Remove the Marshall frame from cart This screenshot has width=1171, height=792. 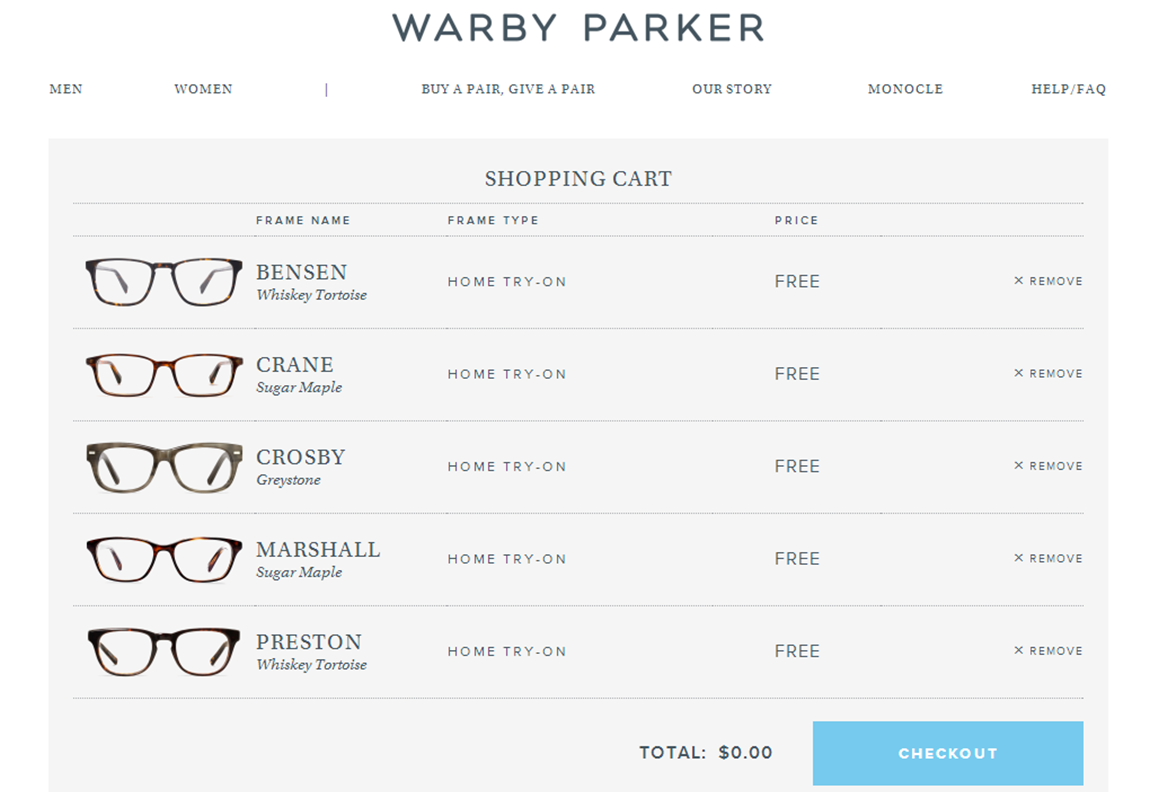[1048, 558]
